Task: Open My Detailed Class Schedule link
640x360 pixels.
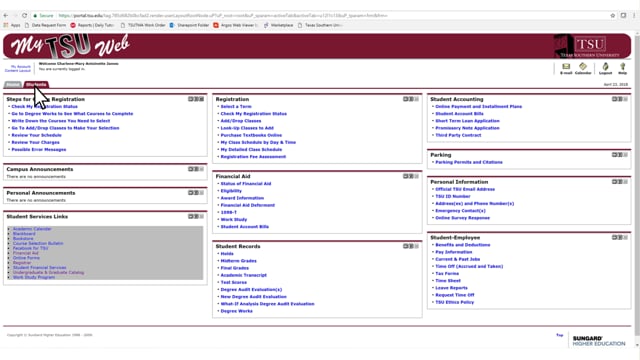Action: (x=251, y=149)
